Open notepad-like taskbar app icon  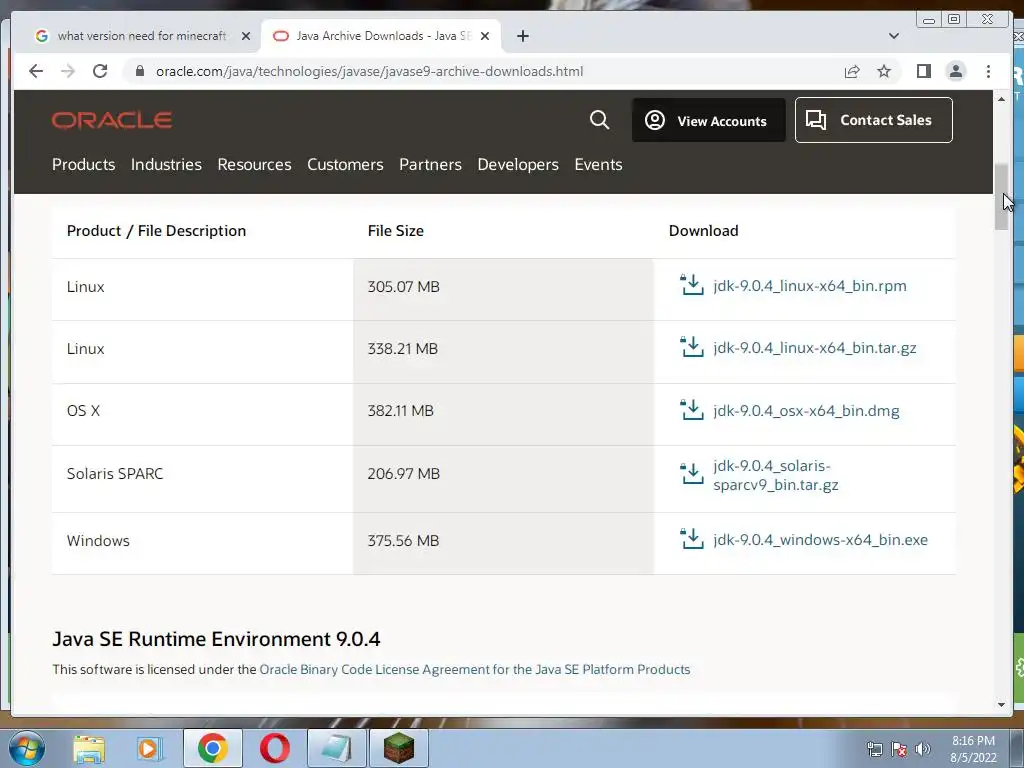point(337,748)
